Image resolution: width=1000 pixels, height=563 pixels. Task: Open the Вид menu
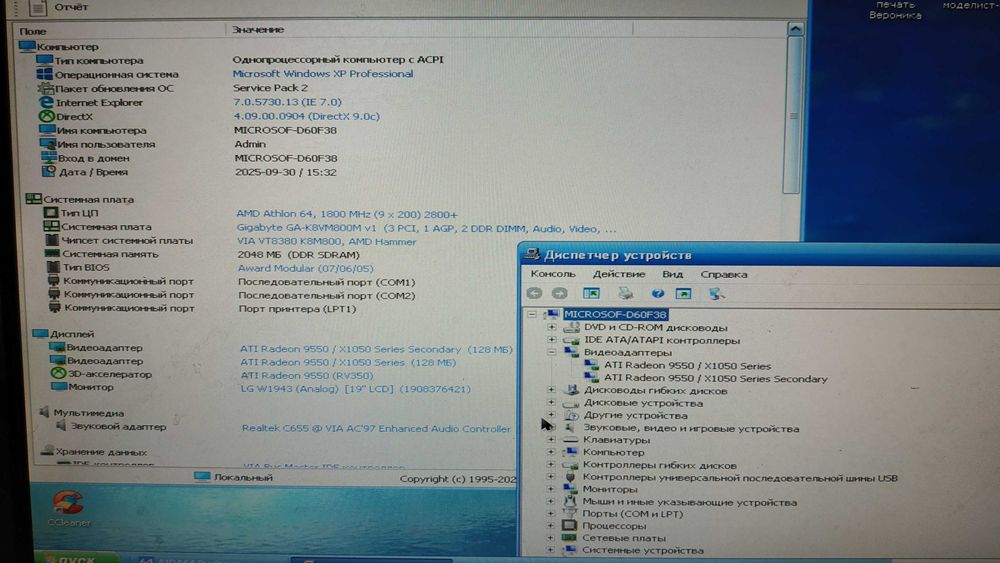[x=672, y=274]
